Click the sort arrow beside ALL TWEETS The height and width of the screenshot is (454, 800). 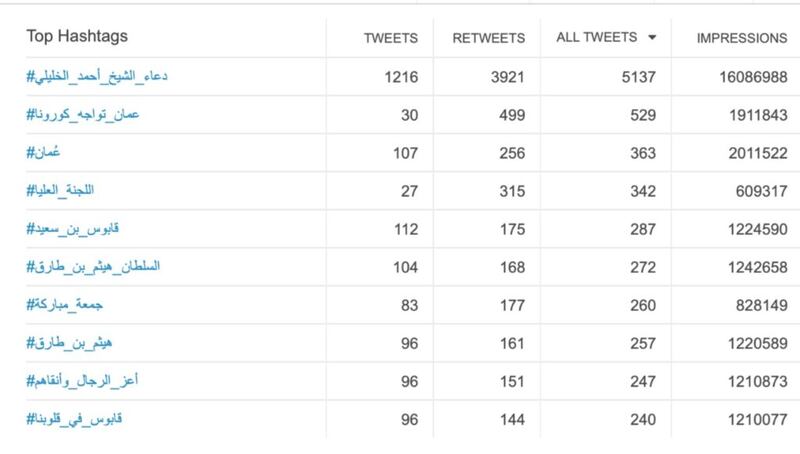(x=652, y=38)
